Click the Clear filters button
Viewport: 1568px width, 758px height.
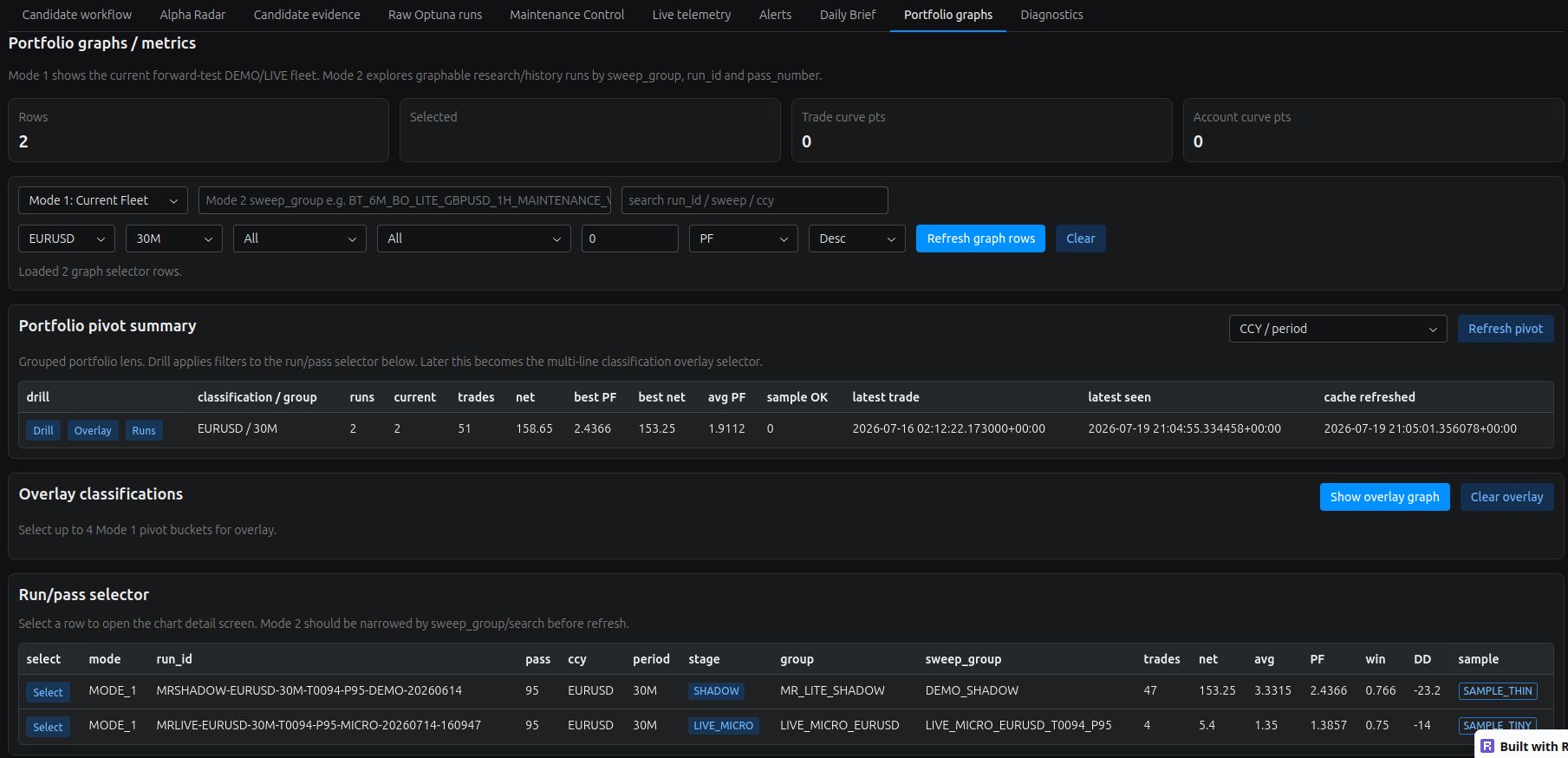click(x=1080, y=239)
